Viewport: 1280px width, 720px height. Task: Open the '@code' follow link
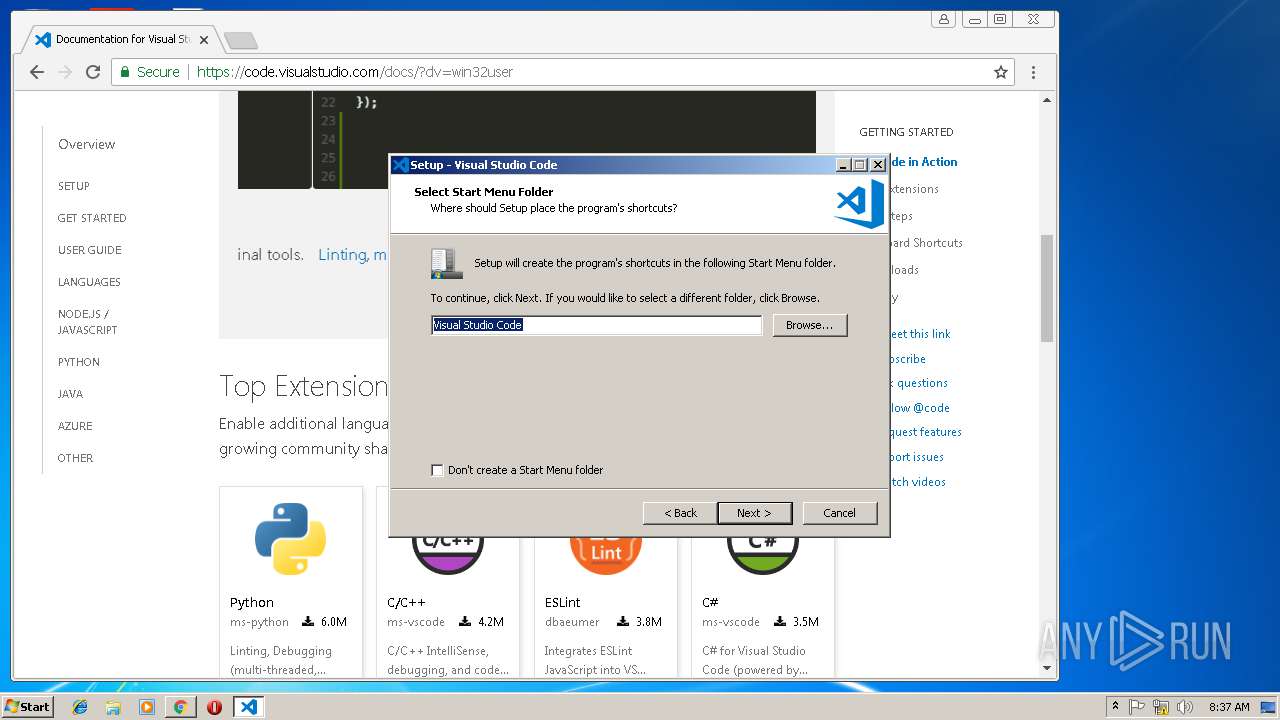(x=920, y=408)
